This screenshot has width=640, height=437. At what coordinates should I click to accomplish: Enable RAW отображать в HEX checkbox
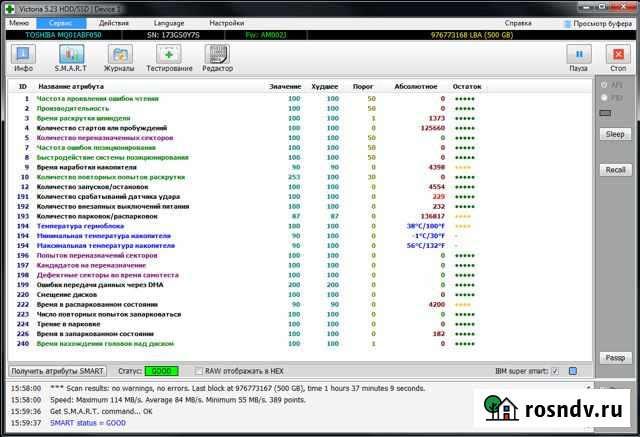[x=199, y=370]
